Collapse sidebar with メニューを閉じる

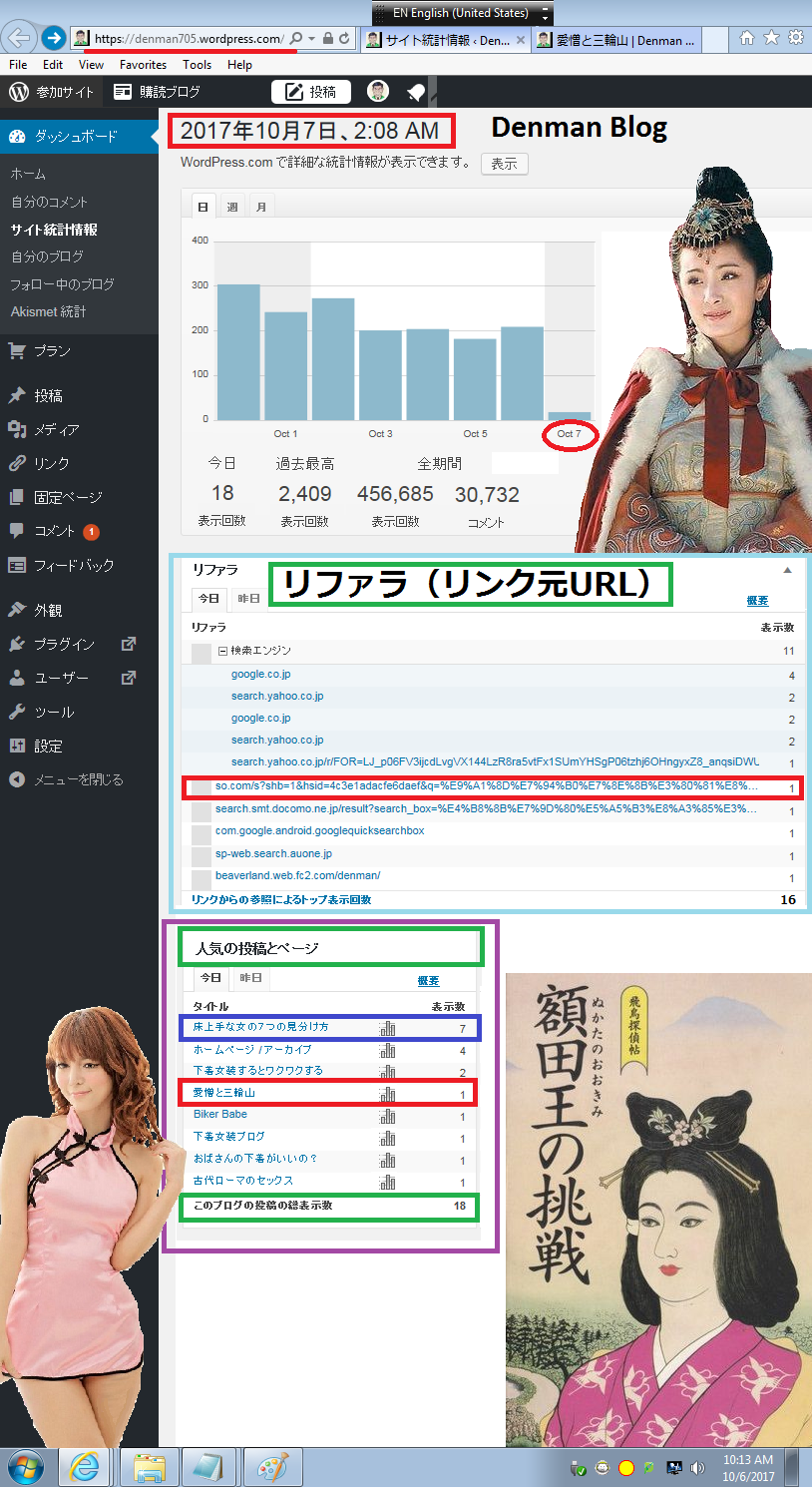tap(67, 779)
